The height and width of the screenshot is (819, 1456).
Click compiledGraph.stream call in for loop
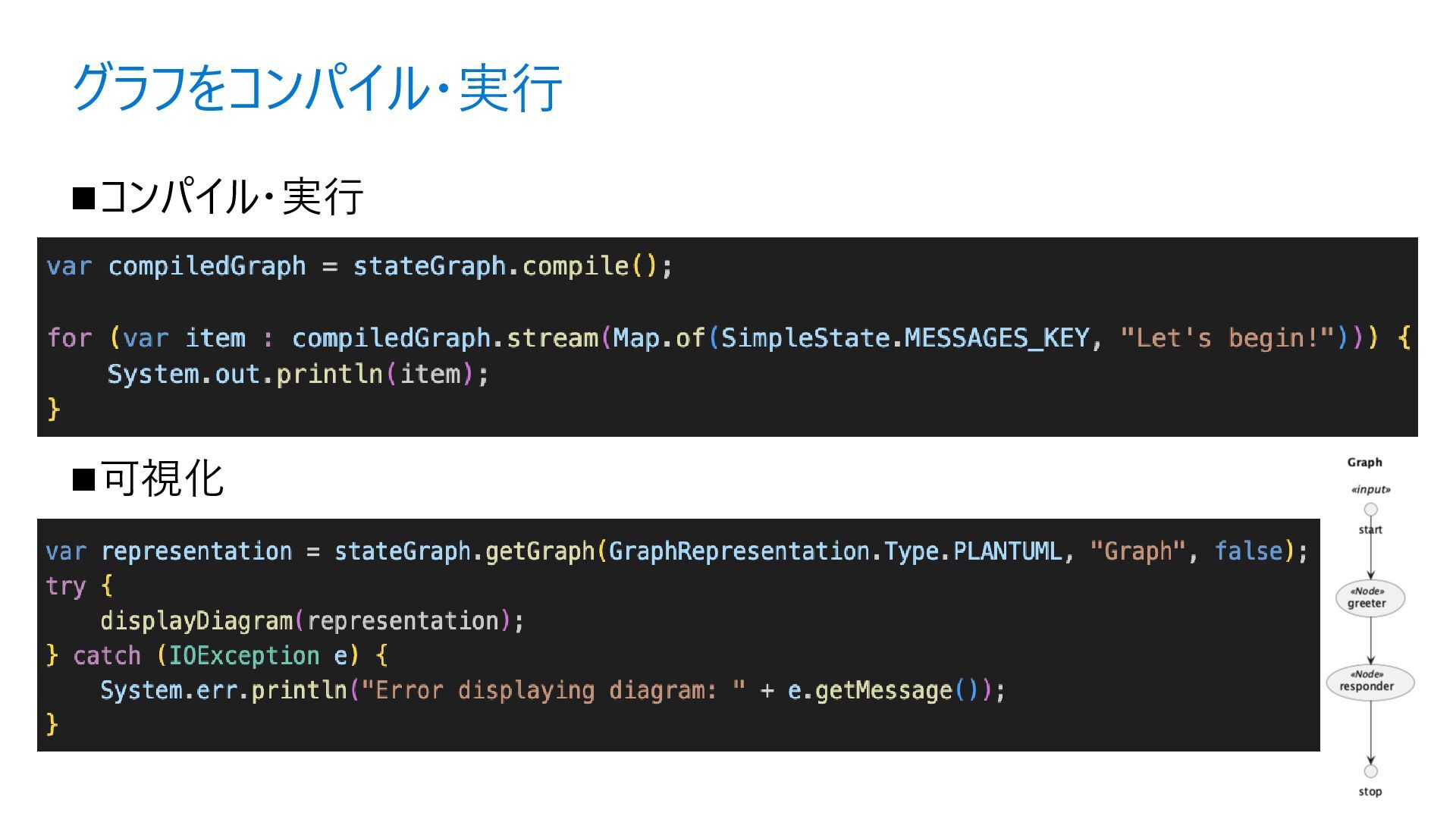[445, 337]
